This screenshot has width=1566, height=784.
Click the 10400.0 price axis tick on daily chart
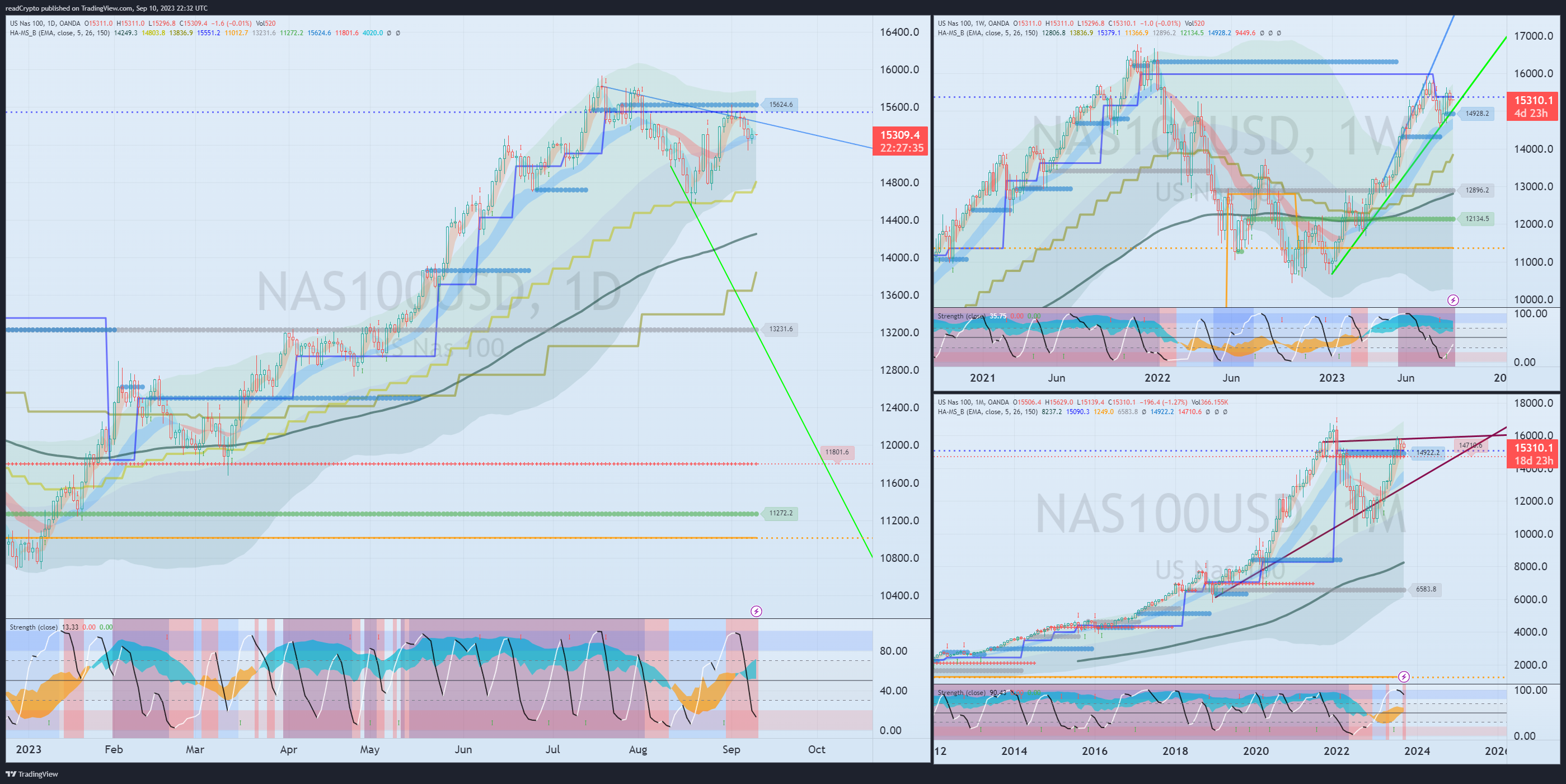point(899,595)
